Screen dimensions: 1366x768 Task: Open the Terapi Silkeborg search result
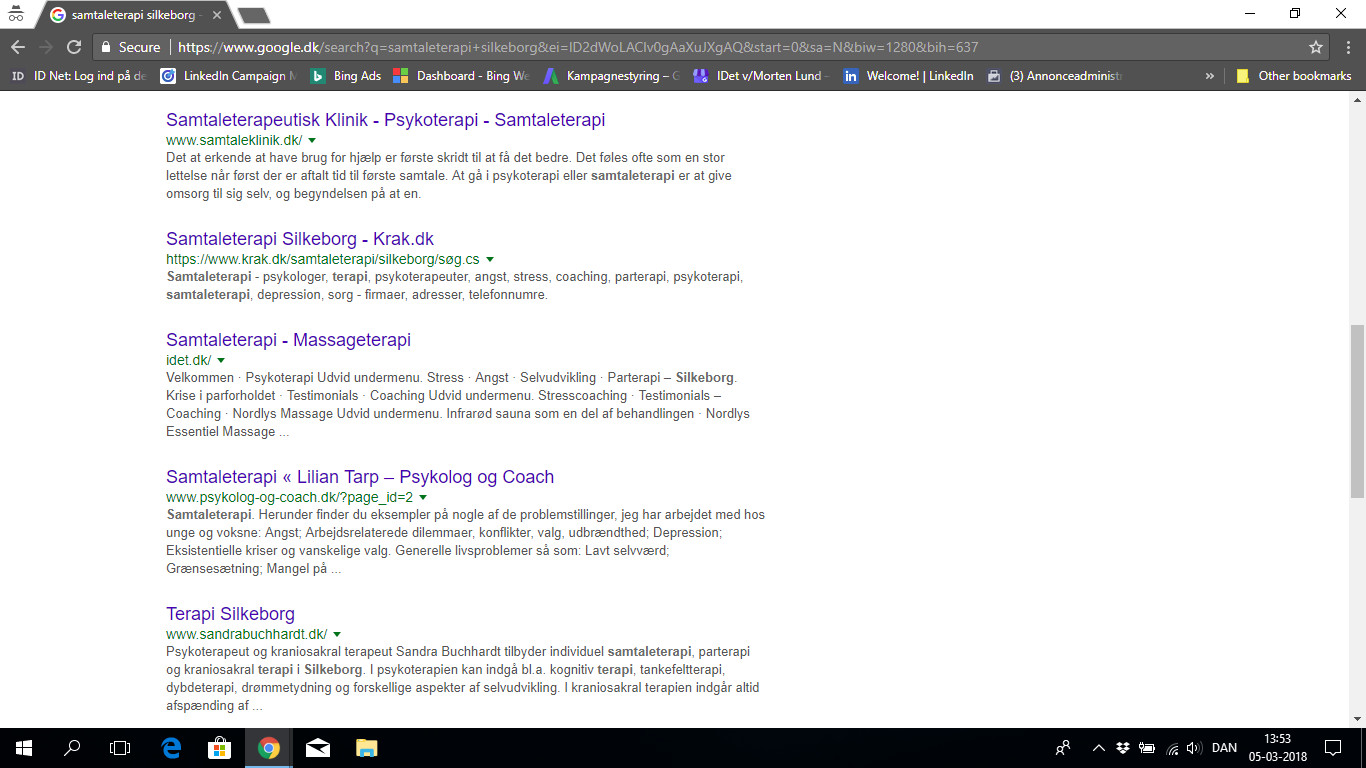pos(230,613)
